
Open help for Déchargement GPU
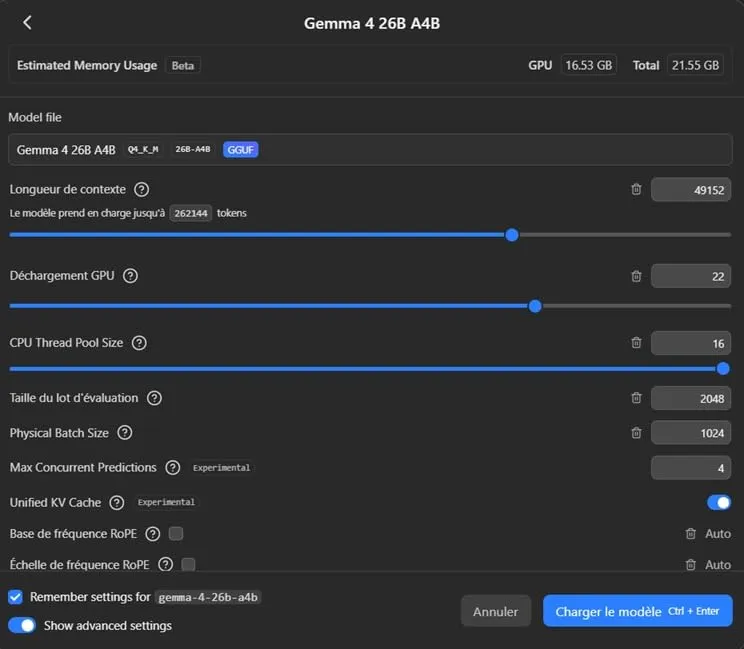pos(130,276)
